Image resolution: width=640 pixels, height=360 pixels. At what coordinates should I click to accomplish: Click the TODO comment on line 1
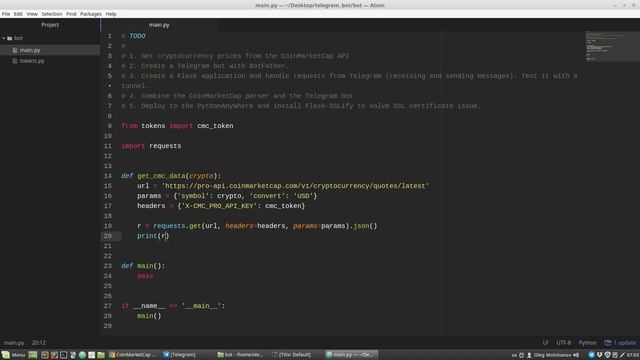point(133,36)
